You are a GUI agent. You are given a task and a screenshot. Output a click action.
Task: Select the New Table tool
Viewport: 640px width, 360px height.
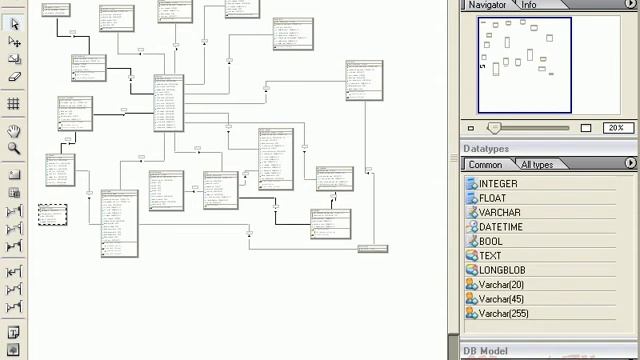pos(14,193)
